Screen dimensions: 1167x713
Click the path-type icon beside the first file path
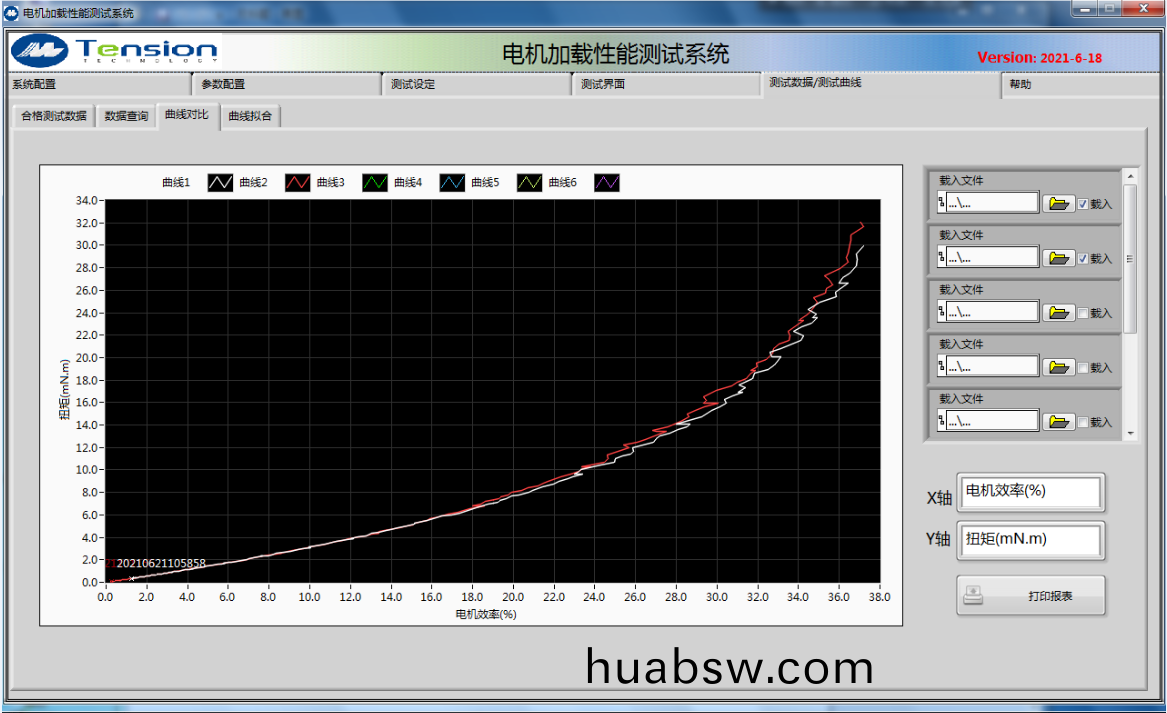click(941, 203)
